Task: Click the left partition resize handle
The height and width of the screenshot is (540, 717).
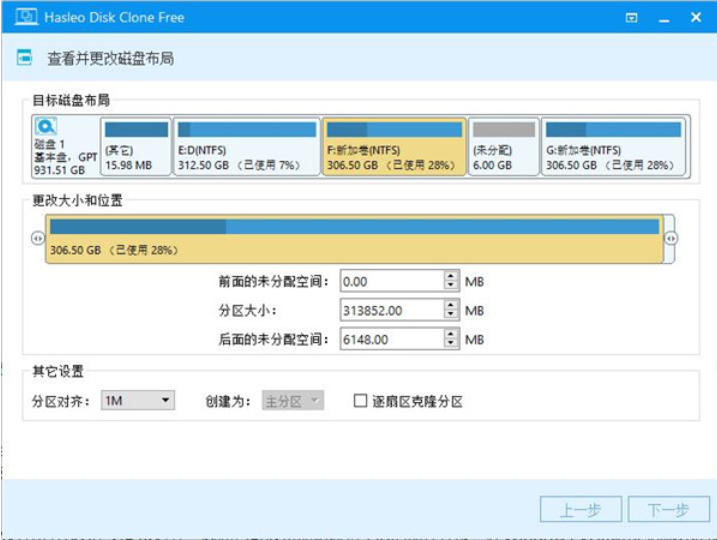Action: pyautogui.click(x=37, y=238)
